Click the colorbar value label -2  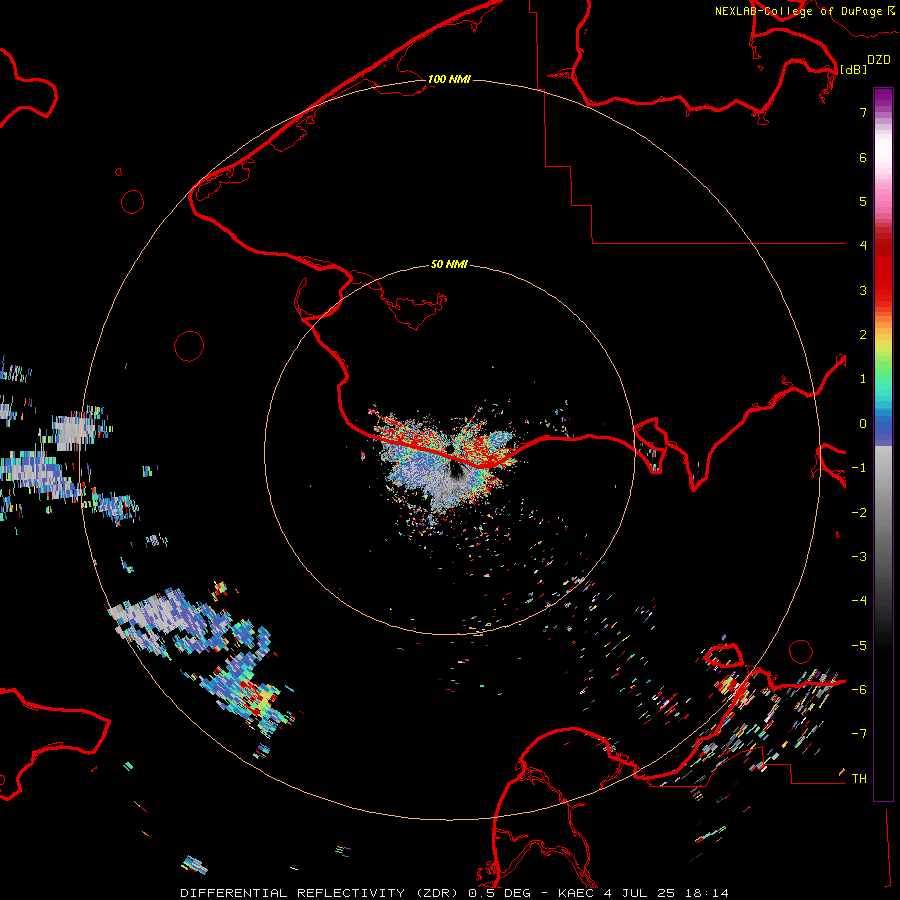click(x=859, y=513)
